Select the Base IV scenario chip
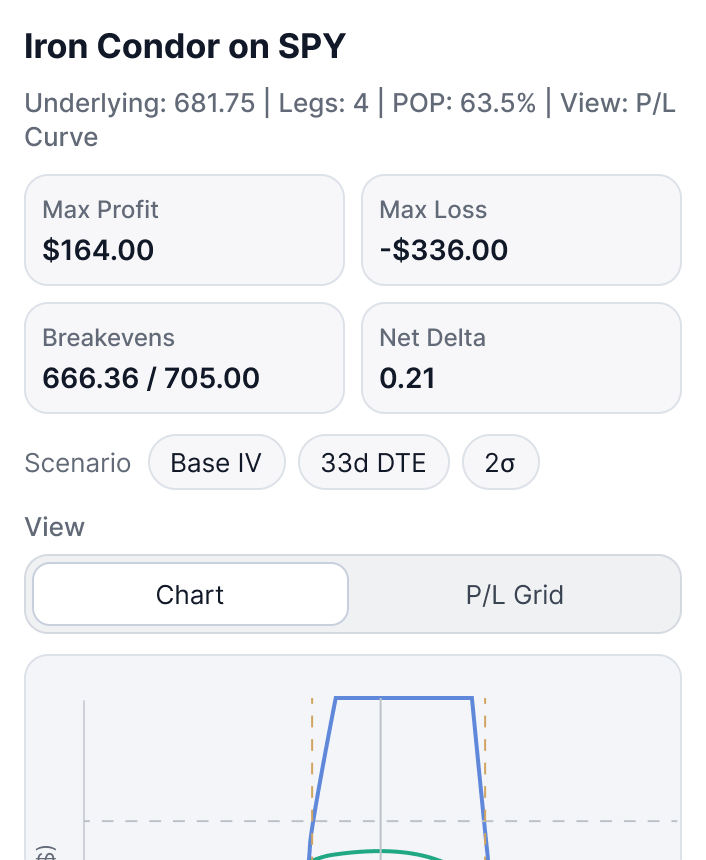The height and width of the screenshot is (860, 706). point(216,463)
